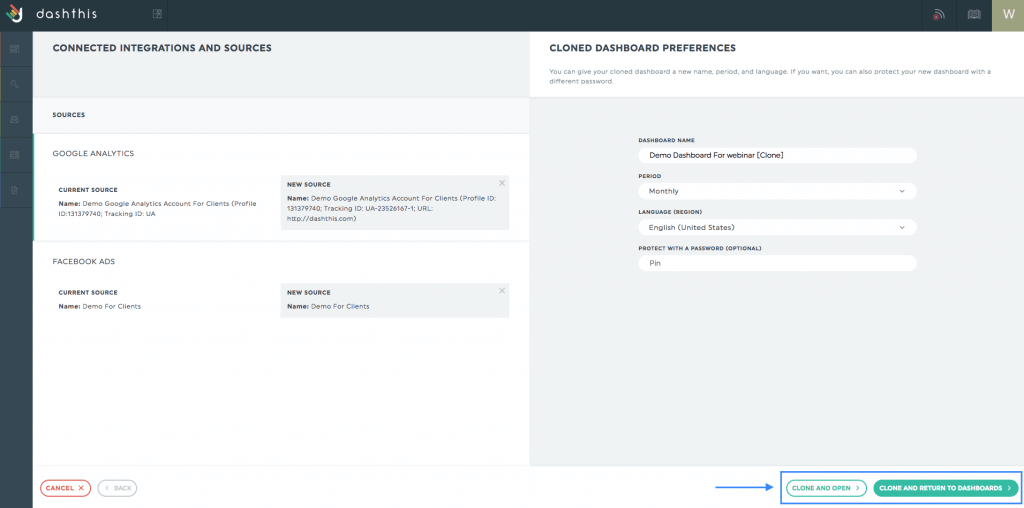Select the Google Analytics section heading
Screen dimensions: 1024x508
pos(93,153)
